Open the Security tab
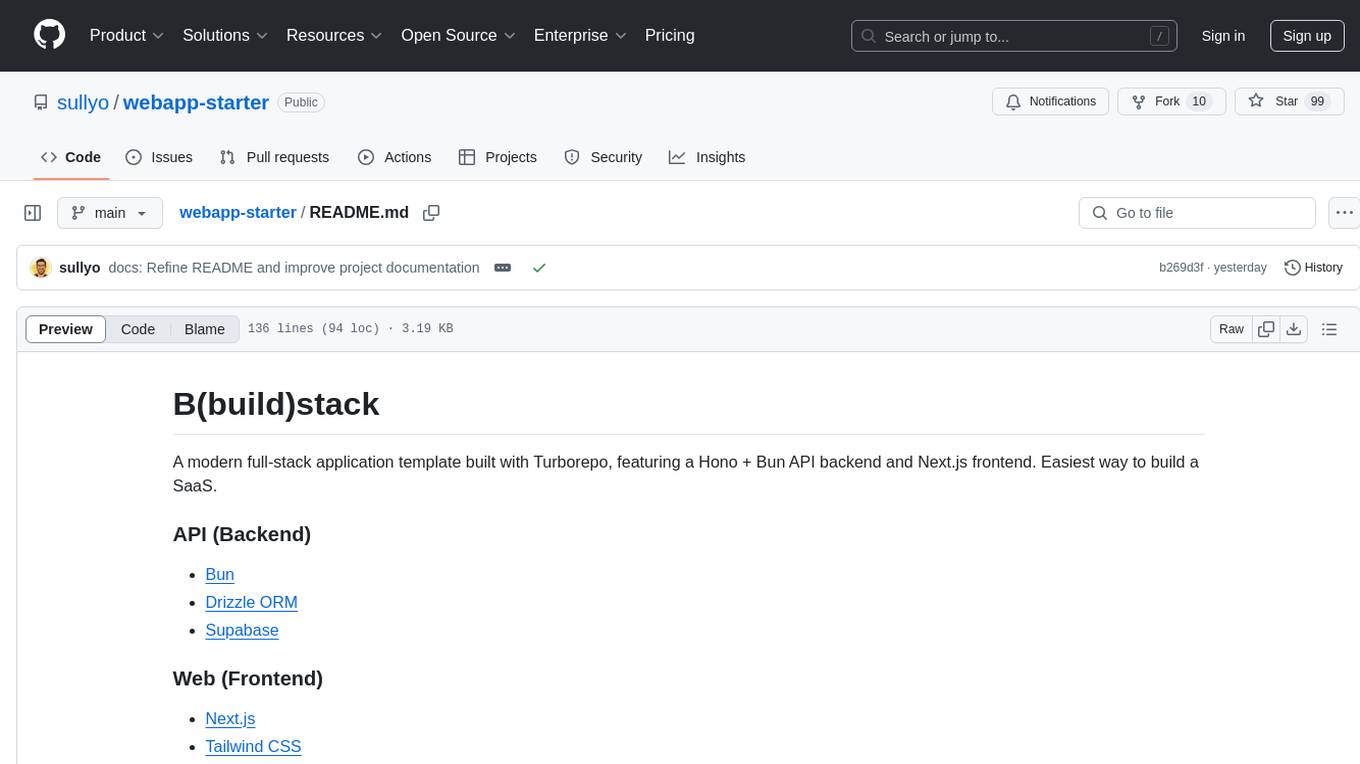The width and height of the screenshot is (1360, 764). pos(603,157)
